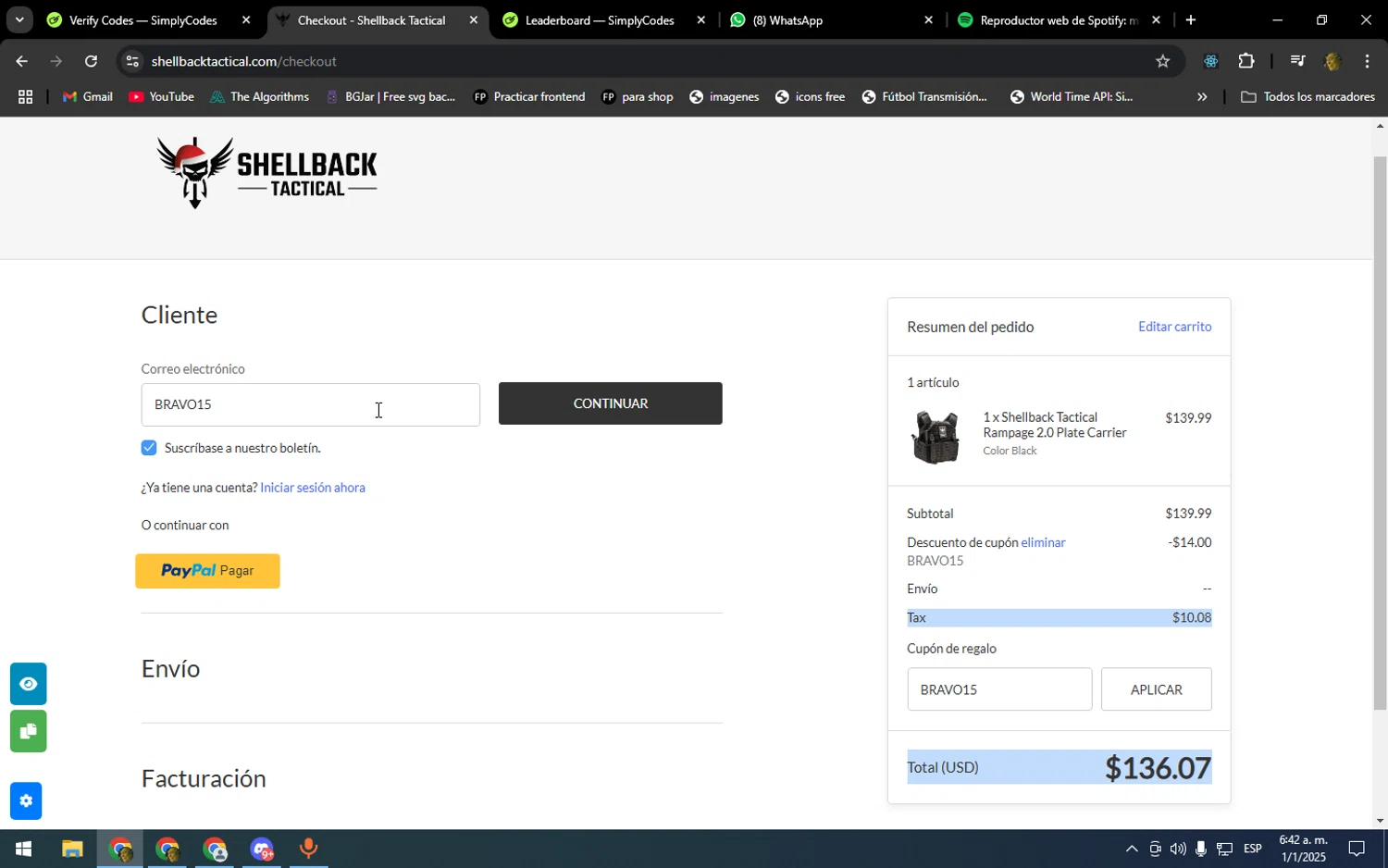Open the Windows Start menu
This screenshot has height=868, width=1388.
[x=23, y=849]
